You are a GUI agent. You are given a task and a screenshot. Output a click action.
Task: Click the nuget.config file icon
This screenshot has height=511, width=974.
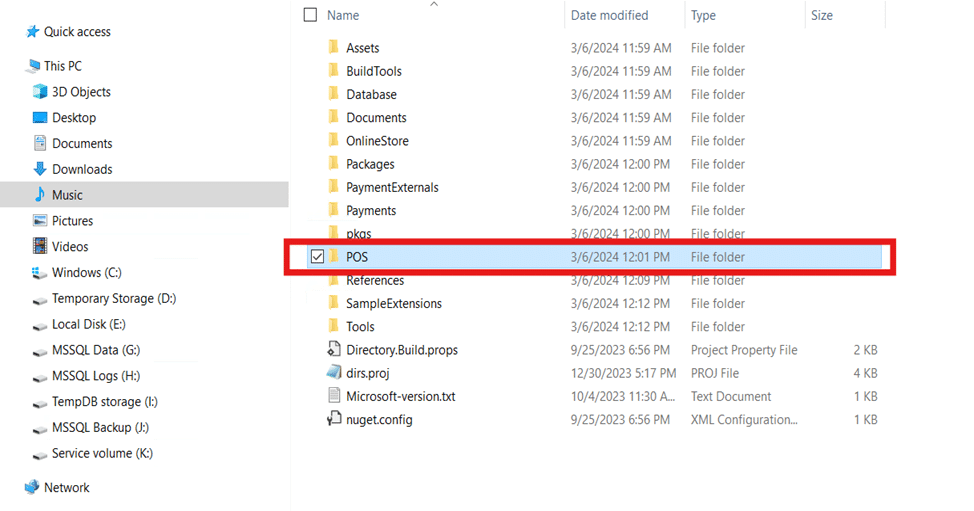(334, 420)
